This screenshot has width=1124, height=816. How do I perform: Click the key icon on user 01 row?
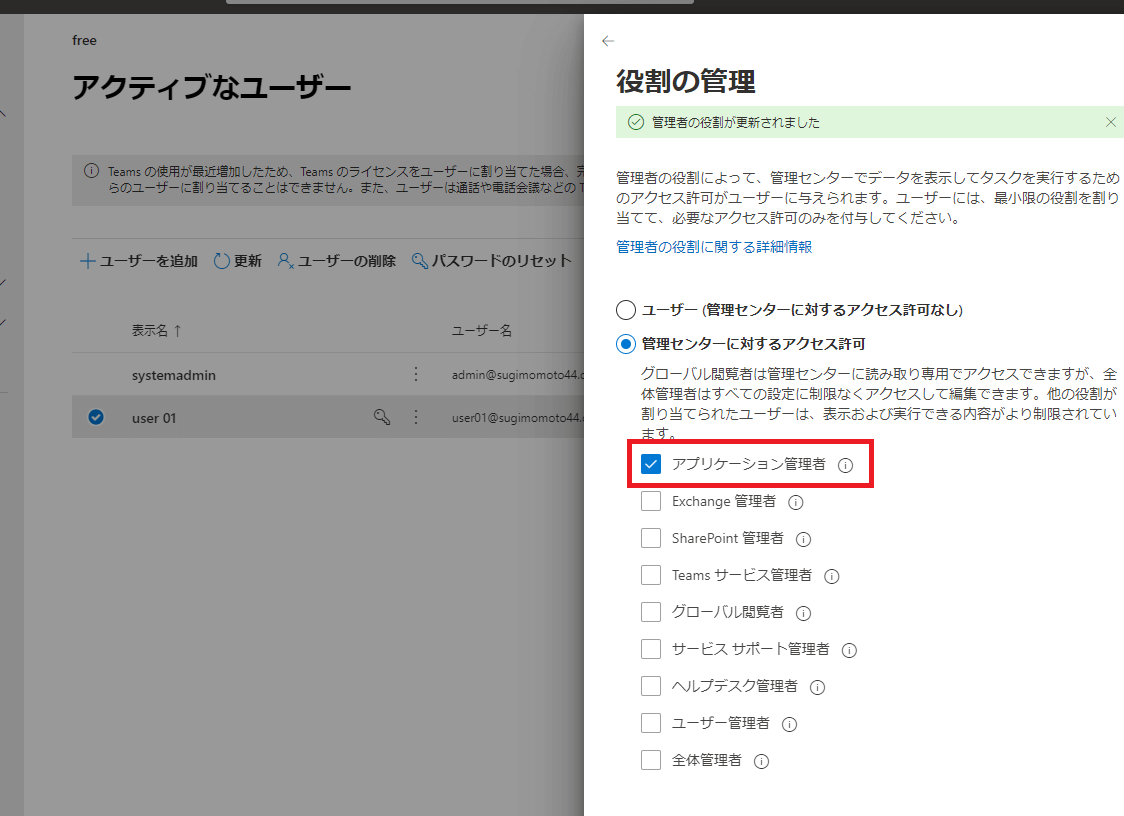point(382,417)
